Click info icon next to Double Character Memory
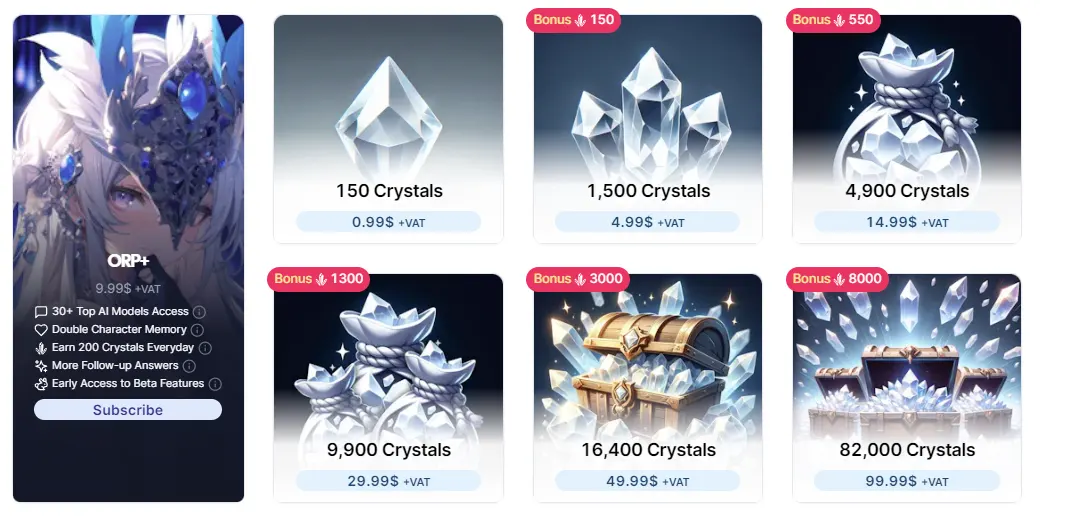This screenshot has width=1069, height=522. point(197,330)
